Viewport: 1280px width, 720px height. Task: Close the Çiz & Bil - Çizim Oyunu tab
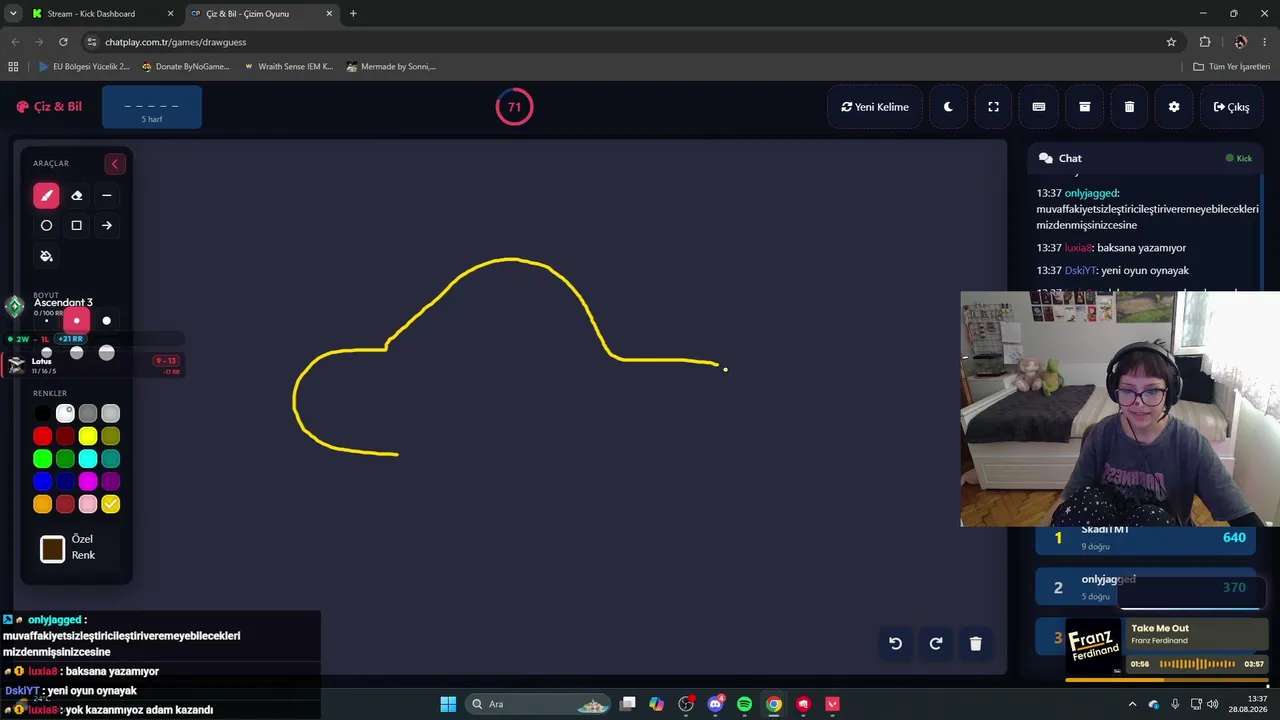[329, 14]
